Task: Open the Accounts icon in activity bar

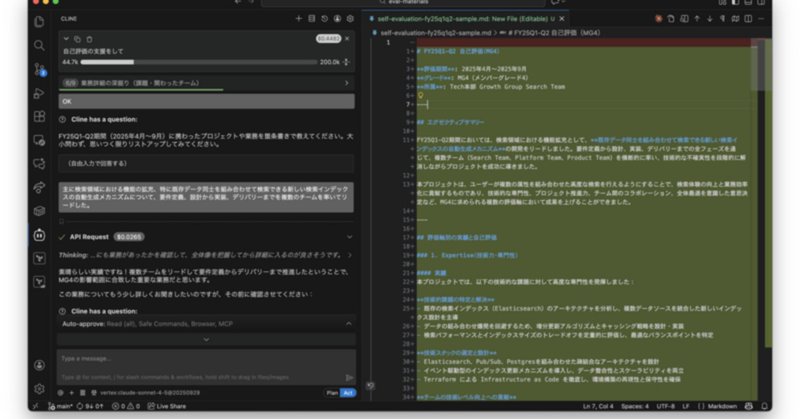Action: (x=39, y=365)
